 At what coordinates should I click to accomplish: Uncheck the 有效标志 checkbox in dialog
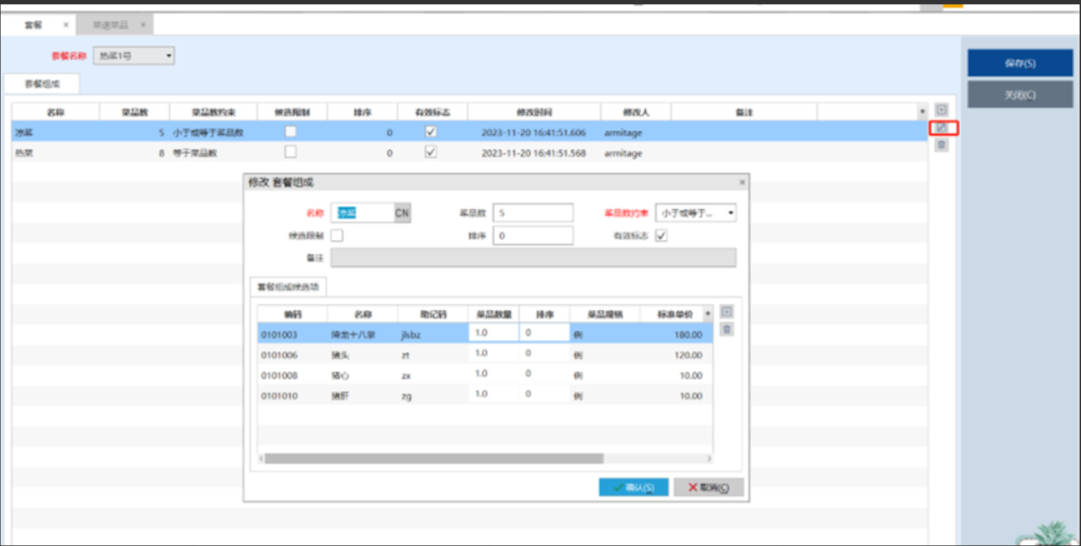(x=661, y=236)
